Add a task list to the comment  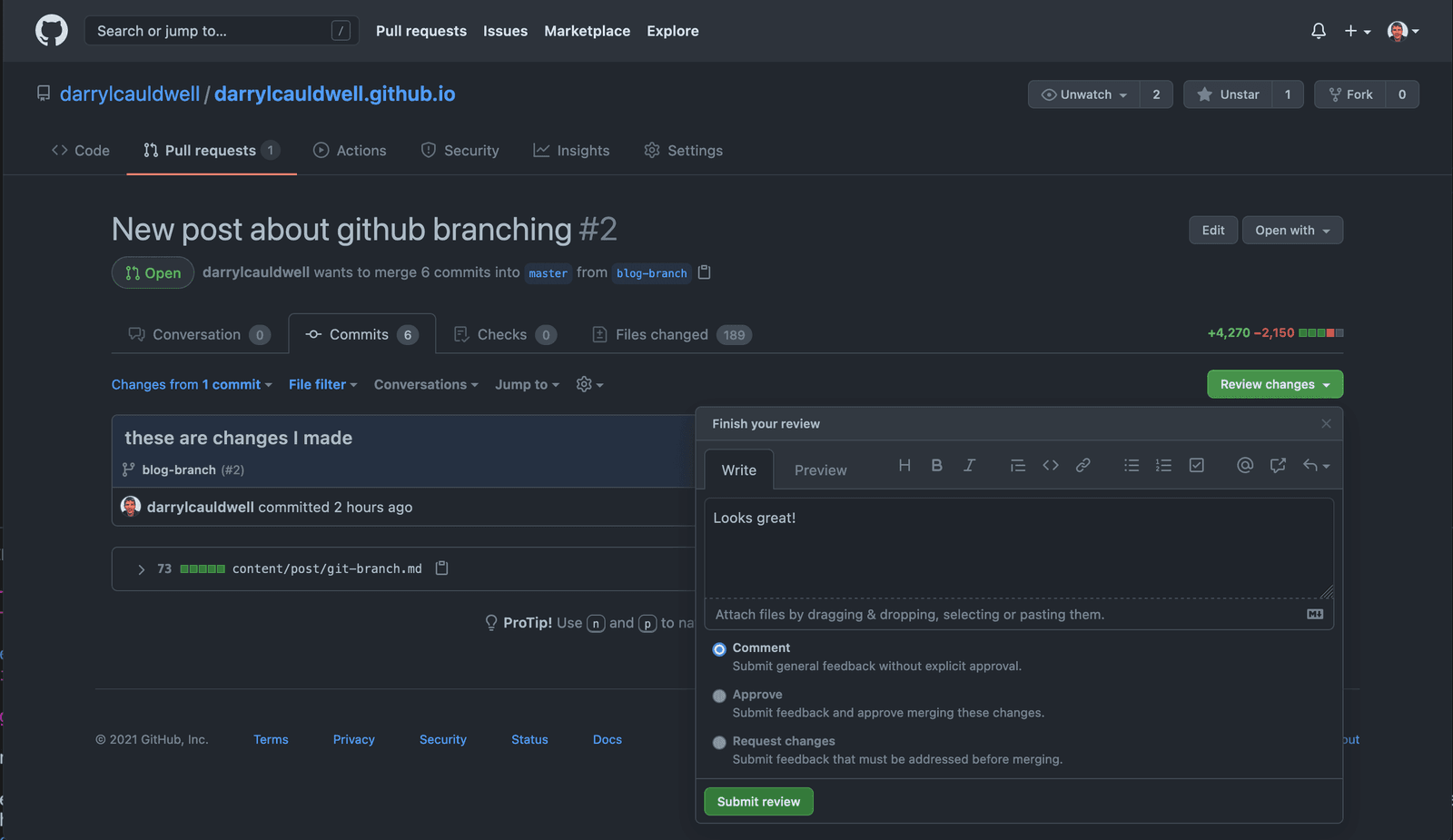pos(1196,465)
